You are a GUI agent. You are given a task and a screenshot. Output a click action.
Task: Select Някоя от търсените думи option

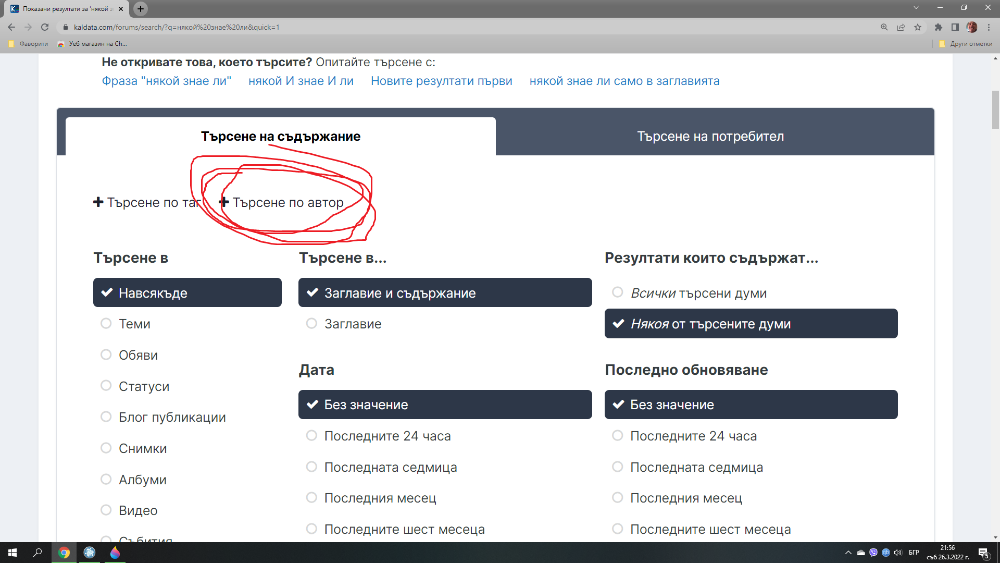coord(751,324)
